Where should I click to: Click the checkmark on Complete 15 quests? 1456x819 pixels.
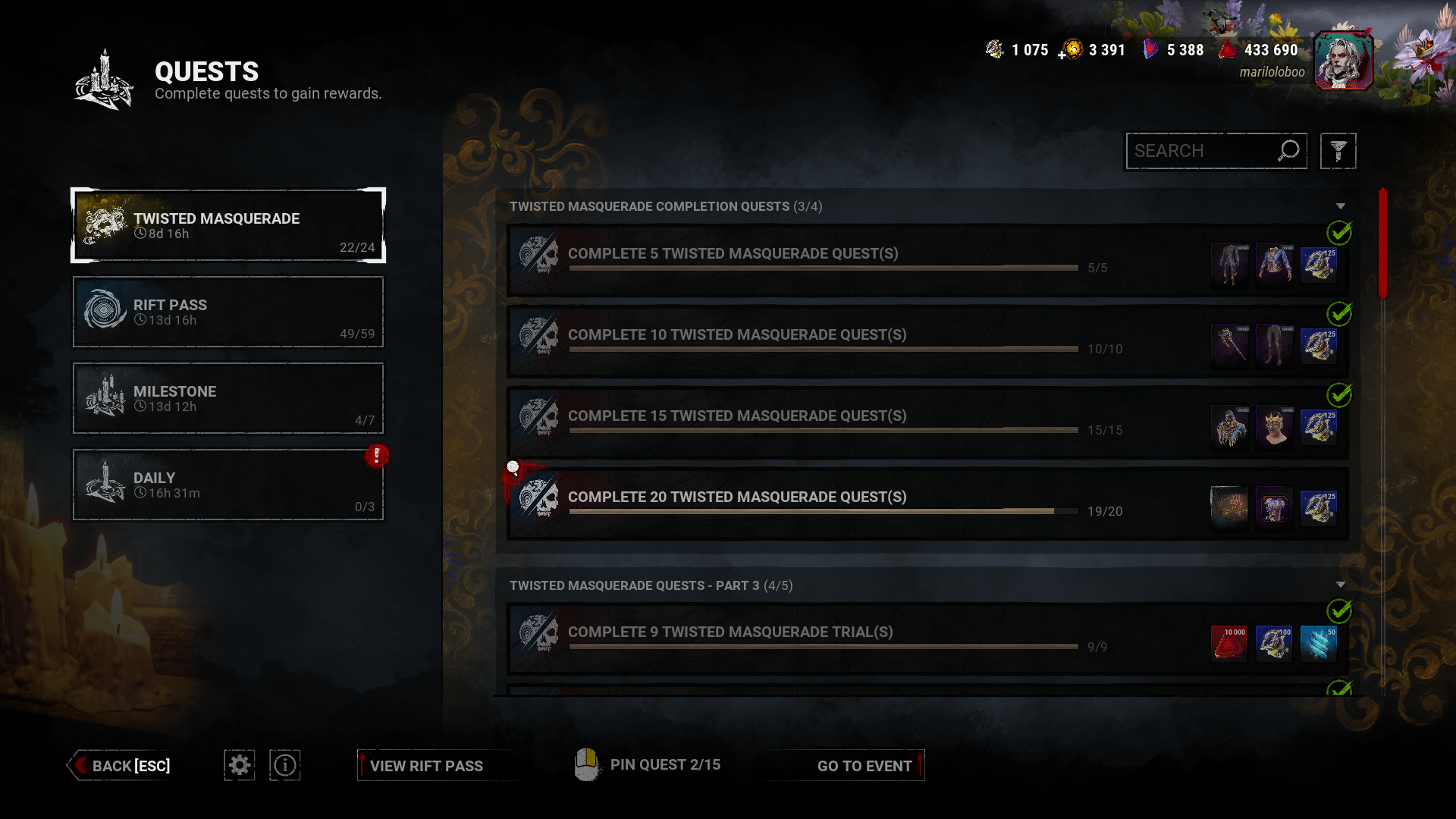click(x=1339, y=394)
